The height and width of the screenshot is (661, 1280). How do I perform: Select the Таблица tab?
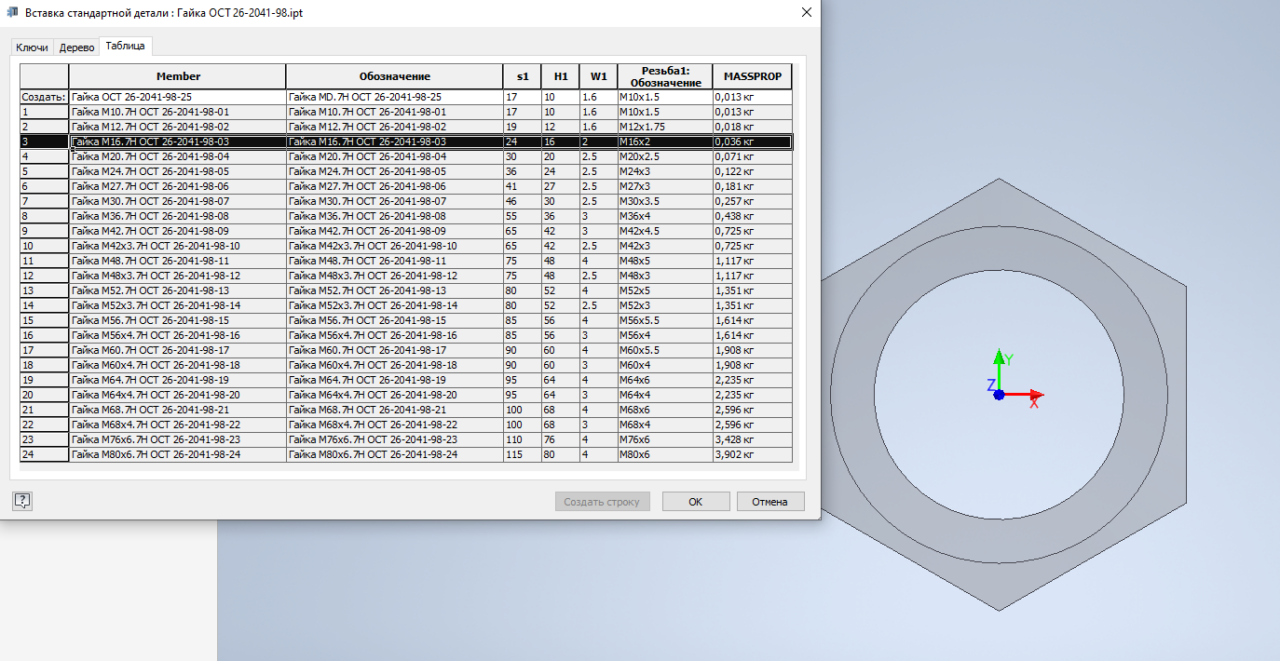tap(125, 46)
